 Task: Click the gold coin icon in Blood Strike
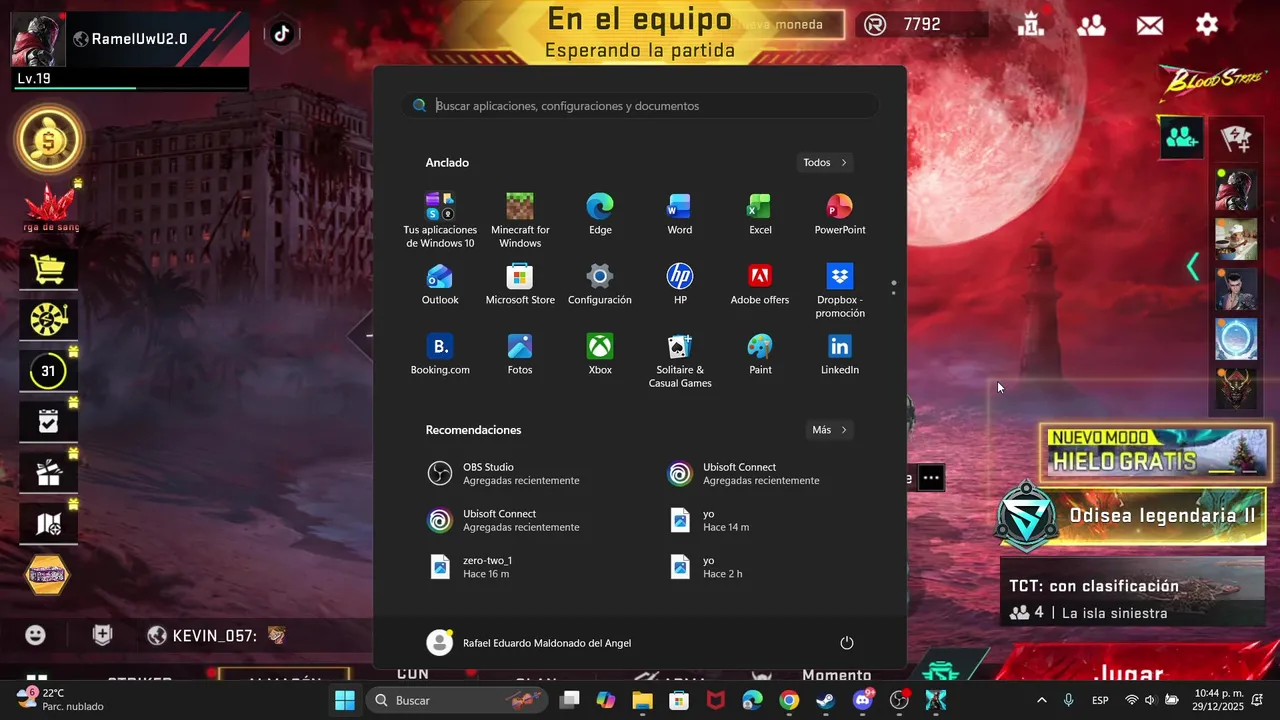click(x=48, y=138)
